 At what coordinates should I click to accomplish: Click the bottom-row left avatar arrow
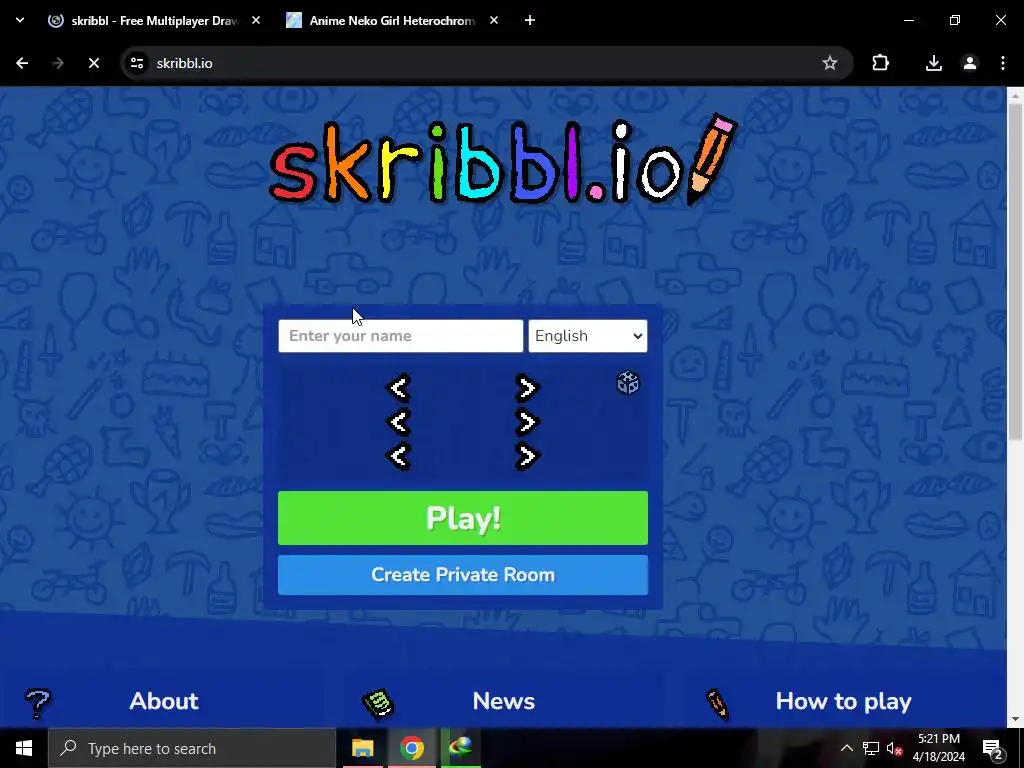[x=399, y=456]
